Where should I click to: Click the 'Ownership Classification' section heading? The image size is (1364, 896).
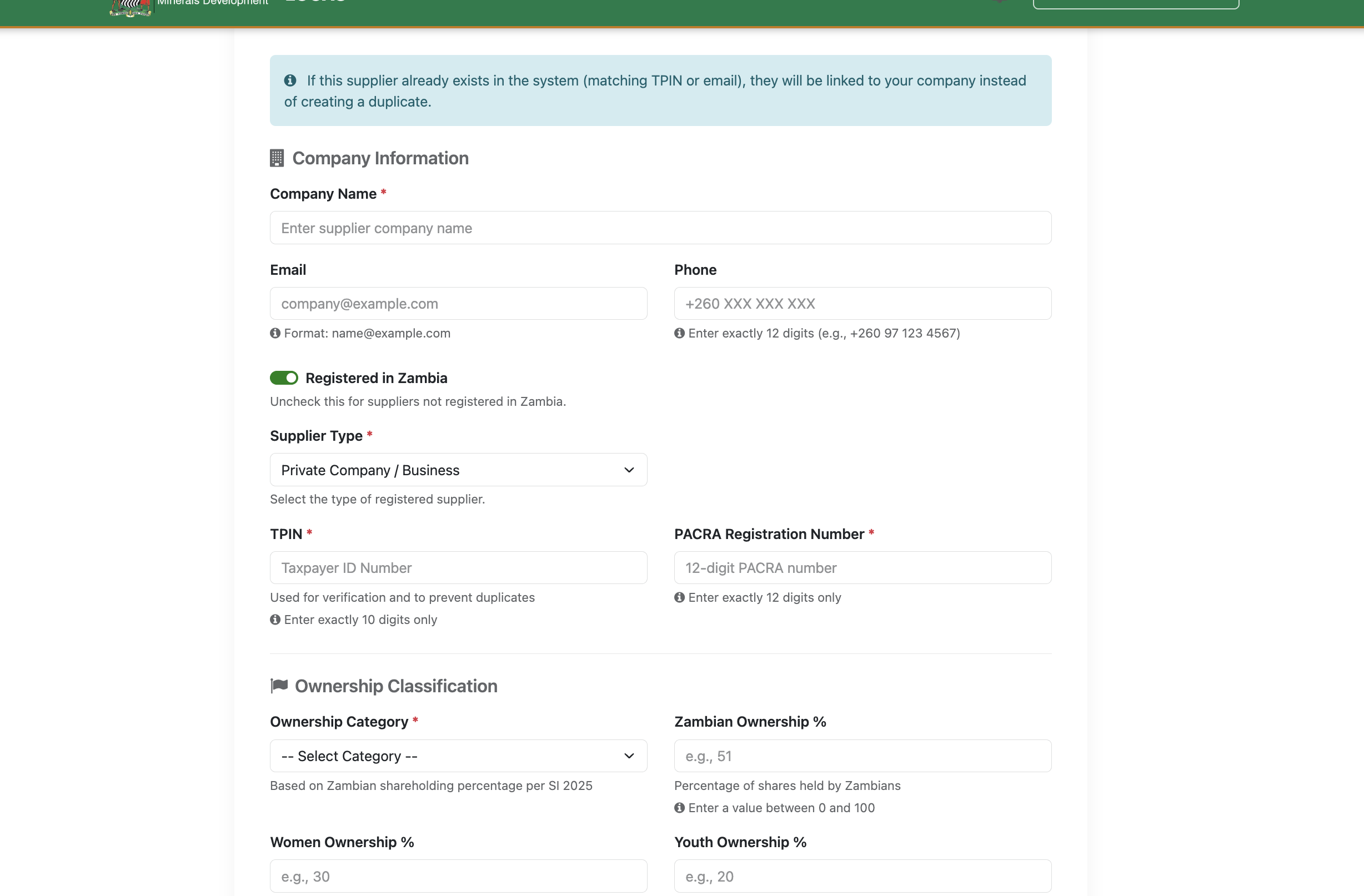[396, 686]
